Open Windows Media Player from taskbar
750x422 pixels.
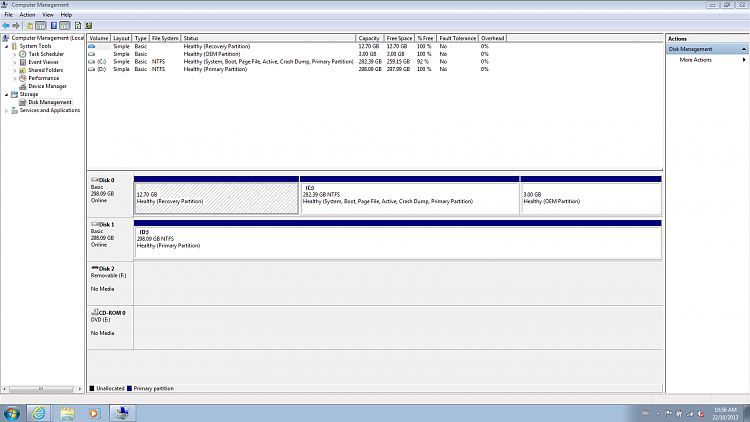pos(94,413)
